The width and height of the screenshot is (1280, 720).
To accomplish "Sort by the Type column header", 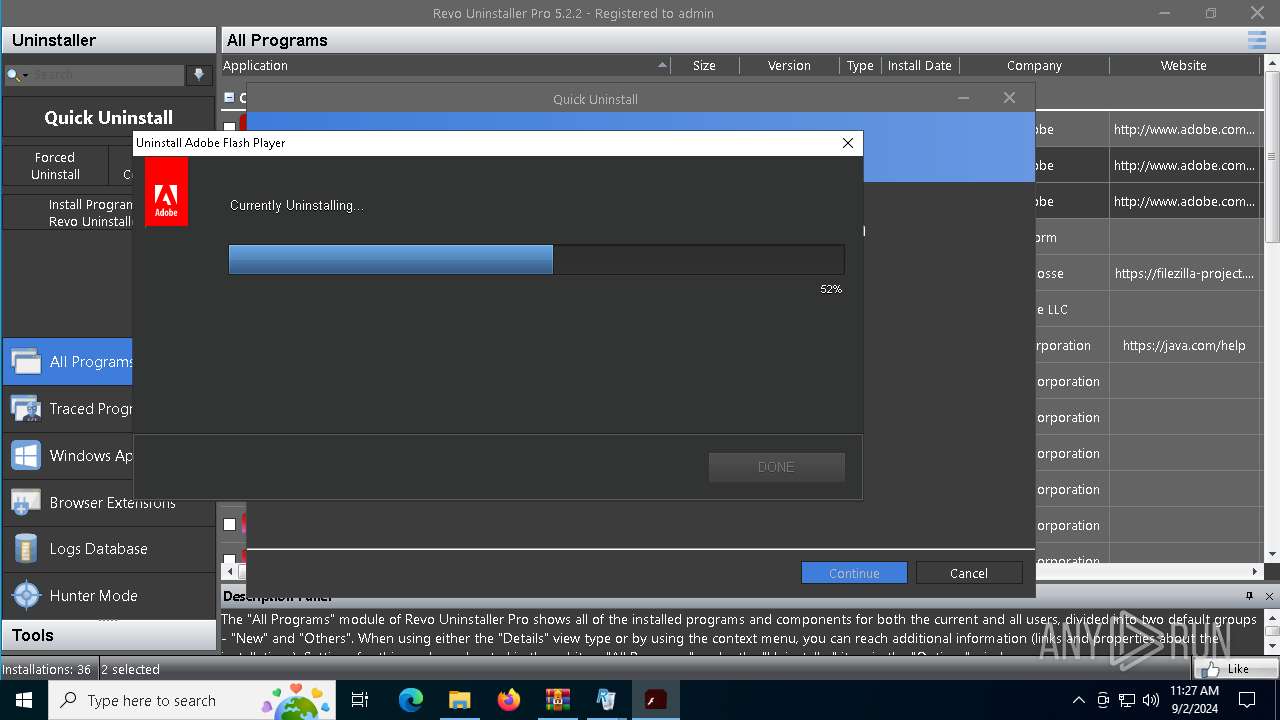I will [x=860, y=65].
